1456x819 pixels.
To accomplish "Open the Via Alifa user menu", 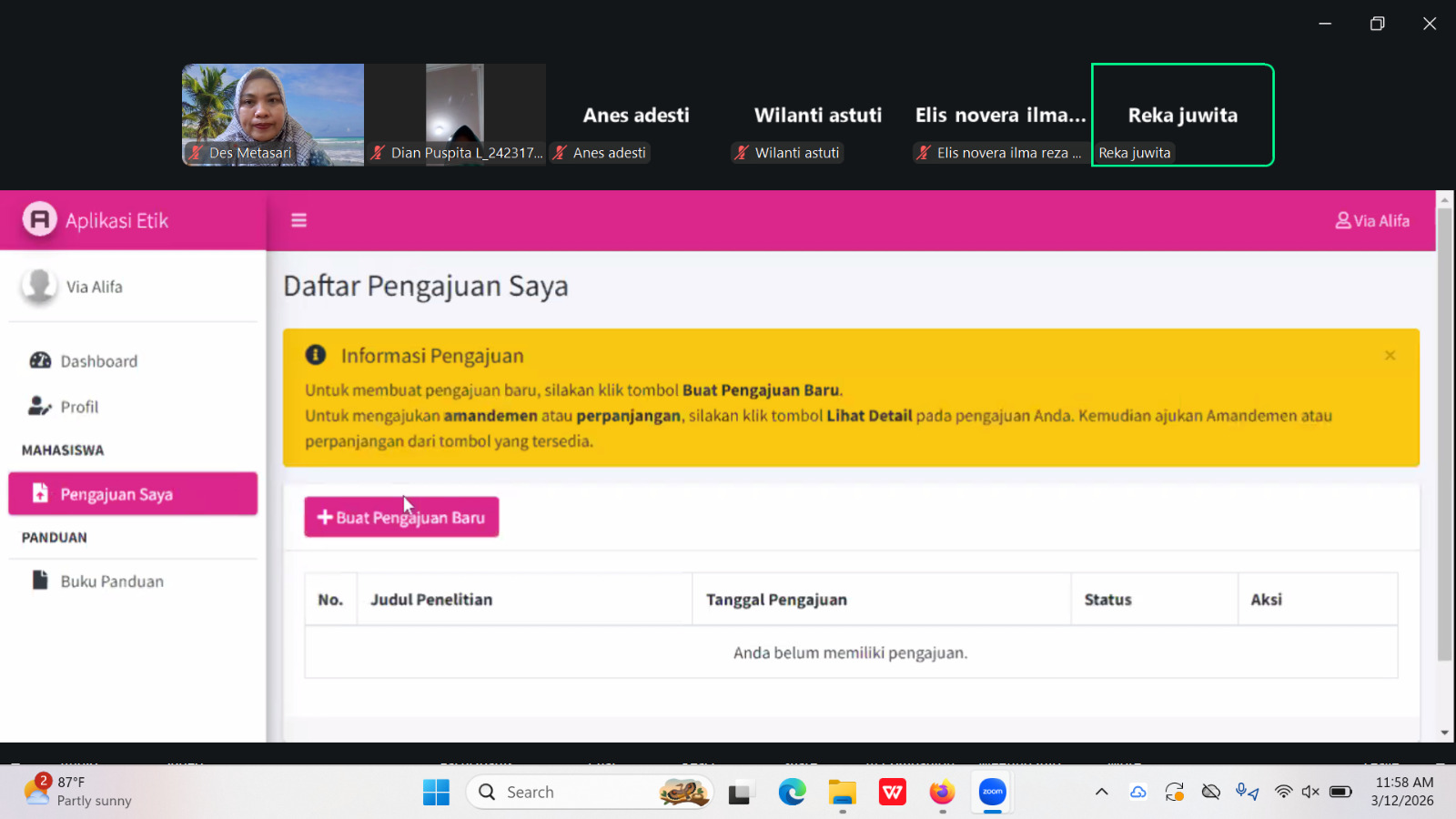I will point(1372,220).
